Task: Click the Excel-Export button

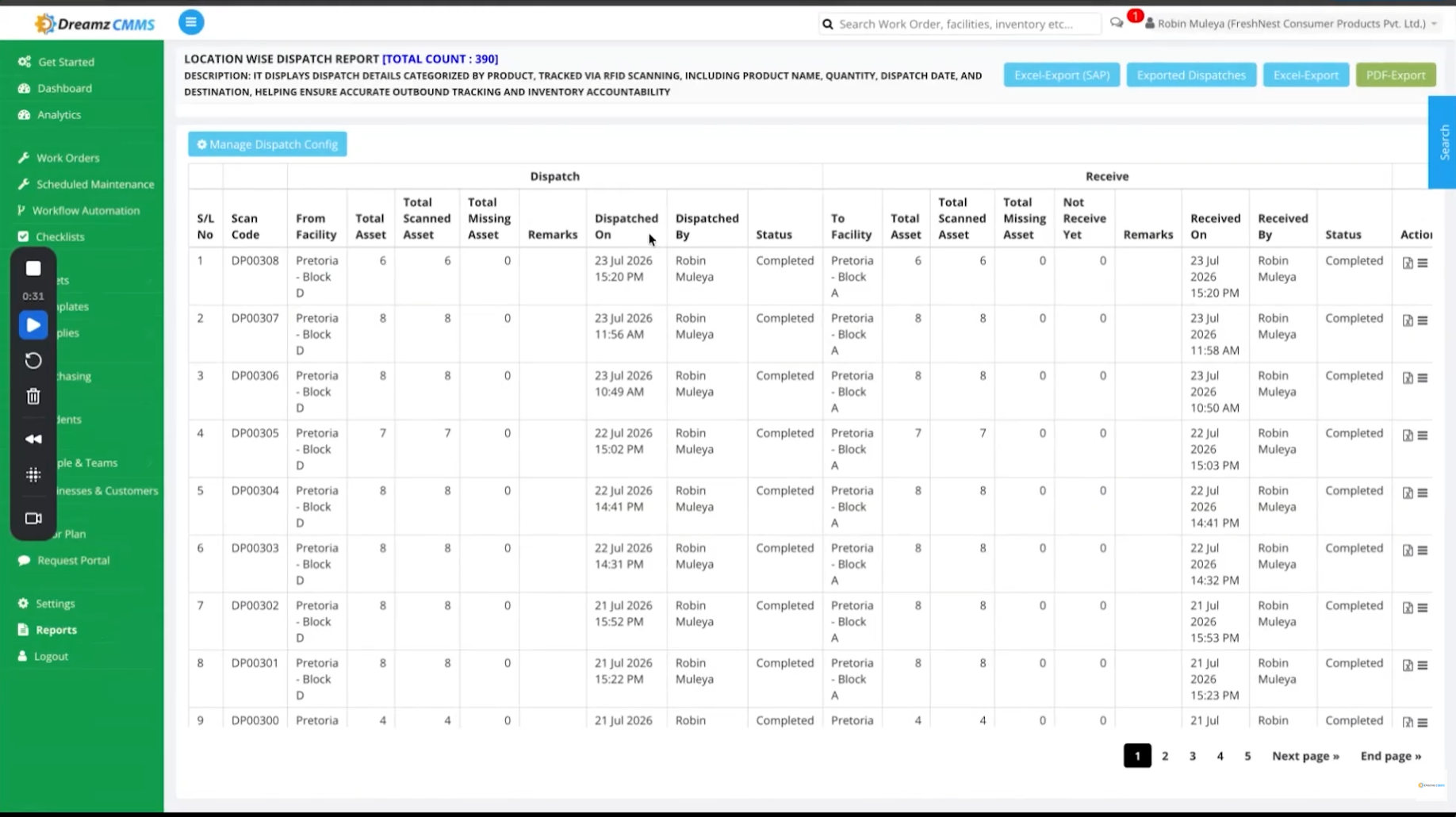Action: 1305,75
